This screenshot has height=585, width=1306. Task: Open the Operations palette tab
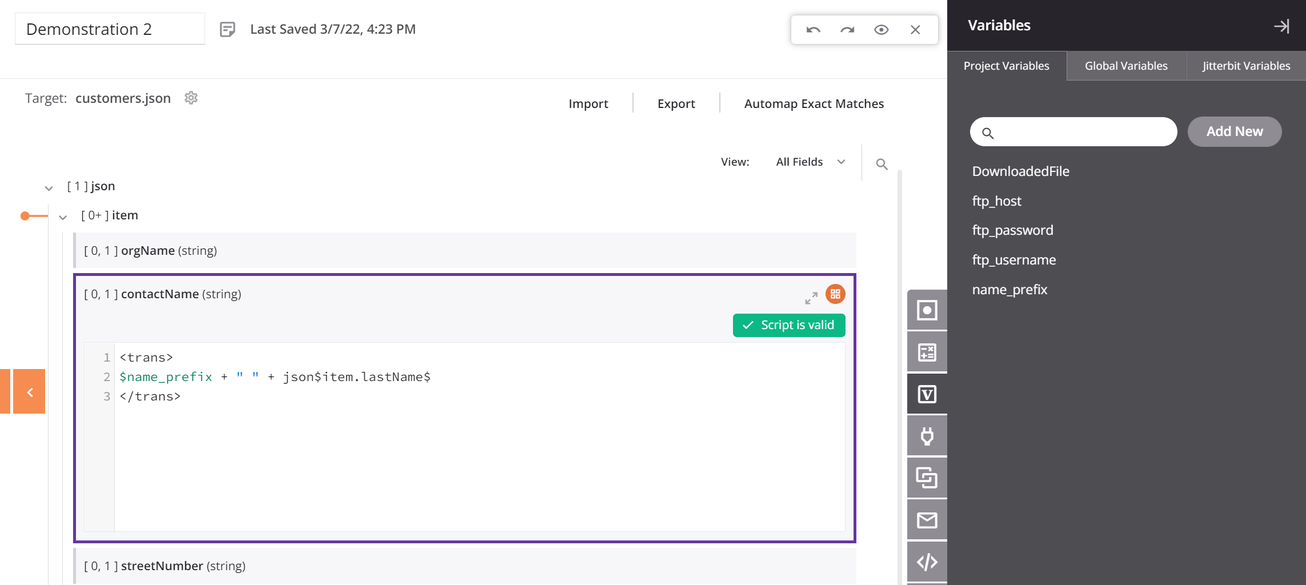(927, 478)
